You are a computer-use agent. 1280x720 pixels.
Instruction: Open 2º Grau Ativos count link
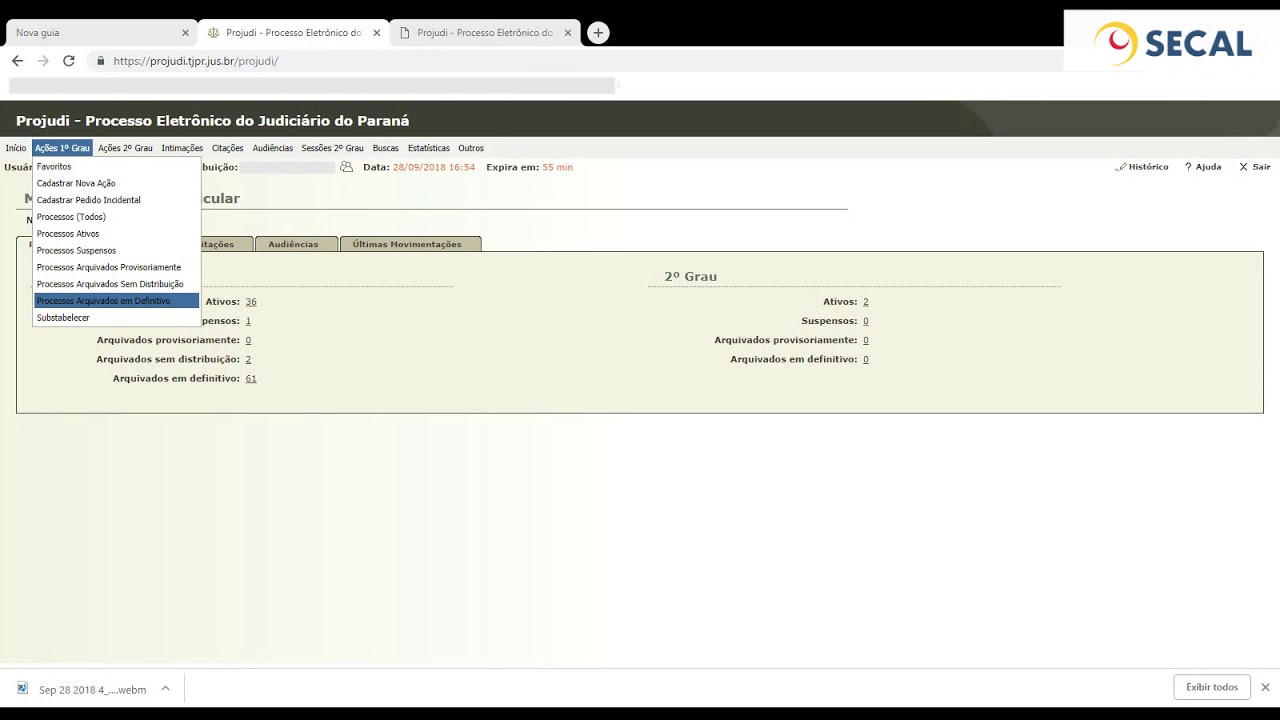tap(866, 302)
